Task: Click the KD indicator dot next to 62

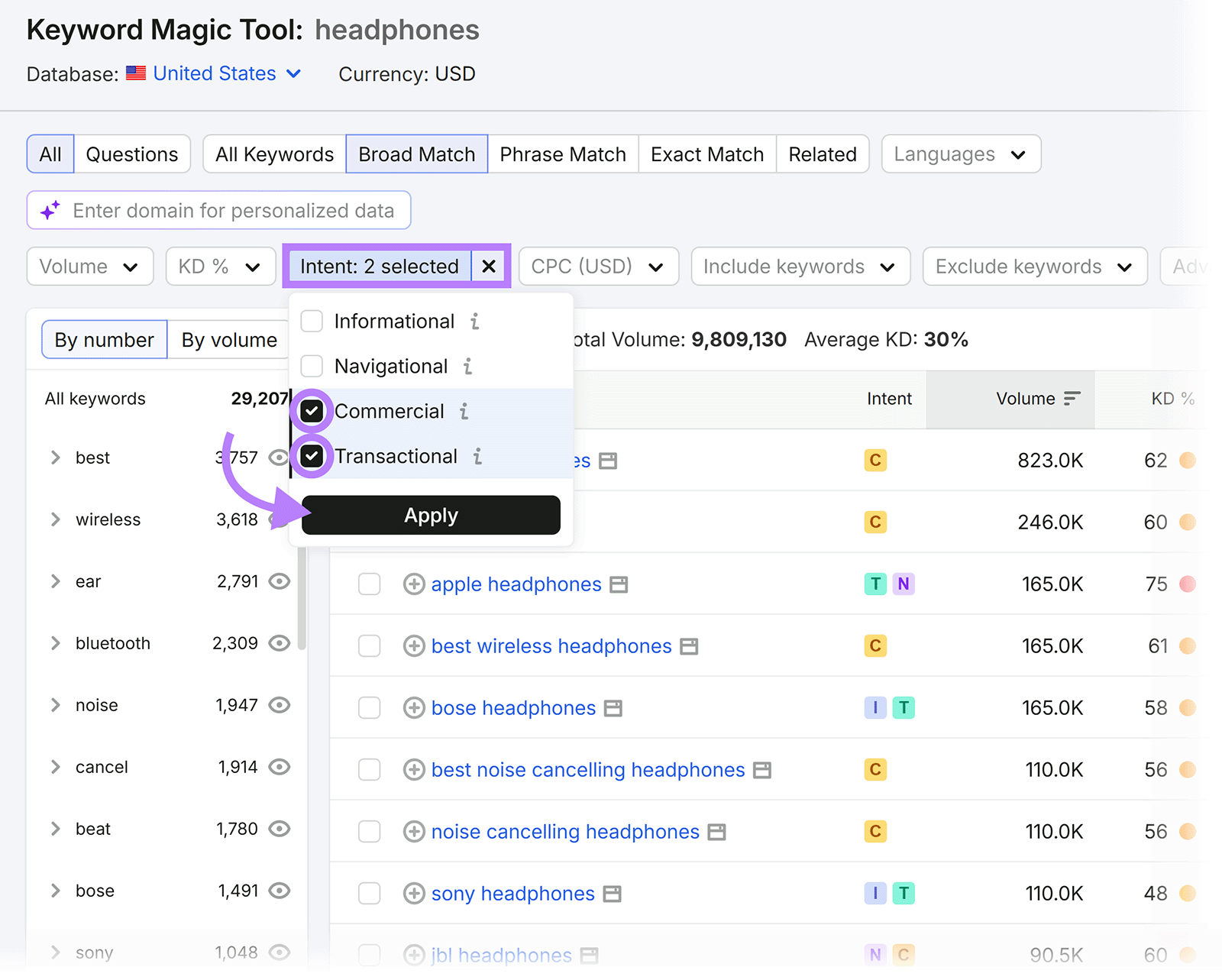Action: pos(1188,461)
